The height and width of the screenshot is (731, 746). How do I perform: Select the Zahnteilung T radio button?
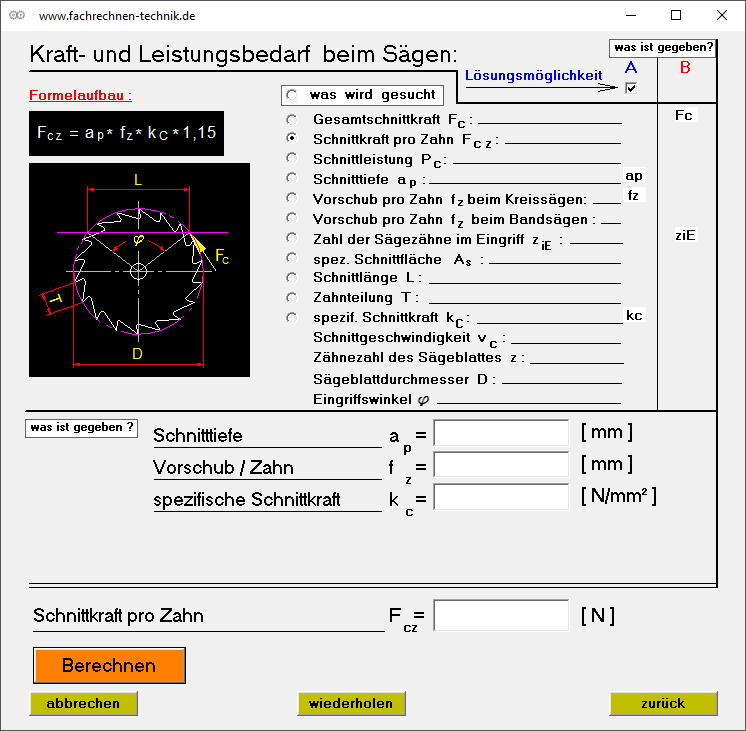point(292,297)
